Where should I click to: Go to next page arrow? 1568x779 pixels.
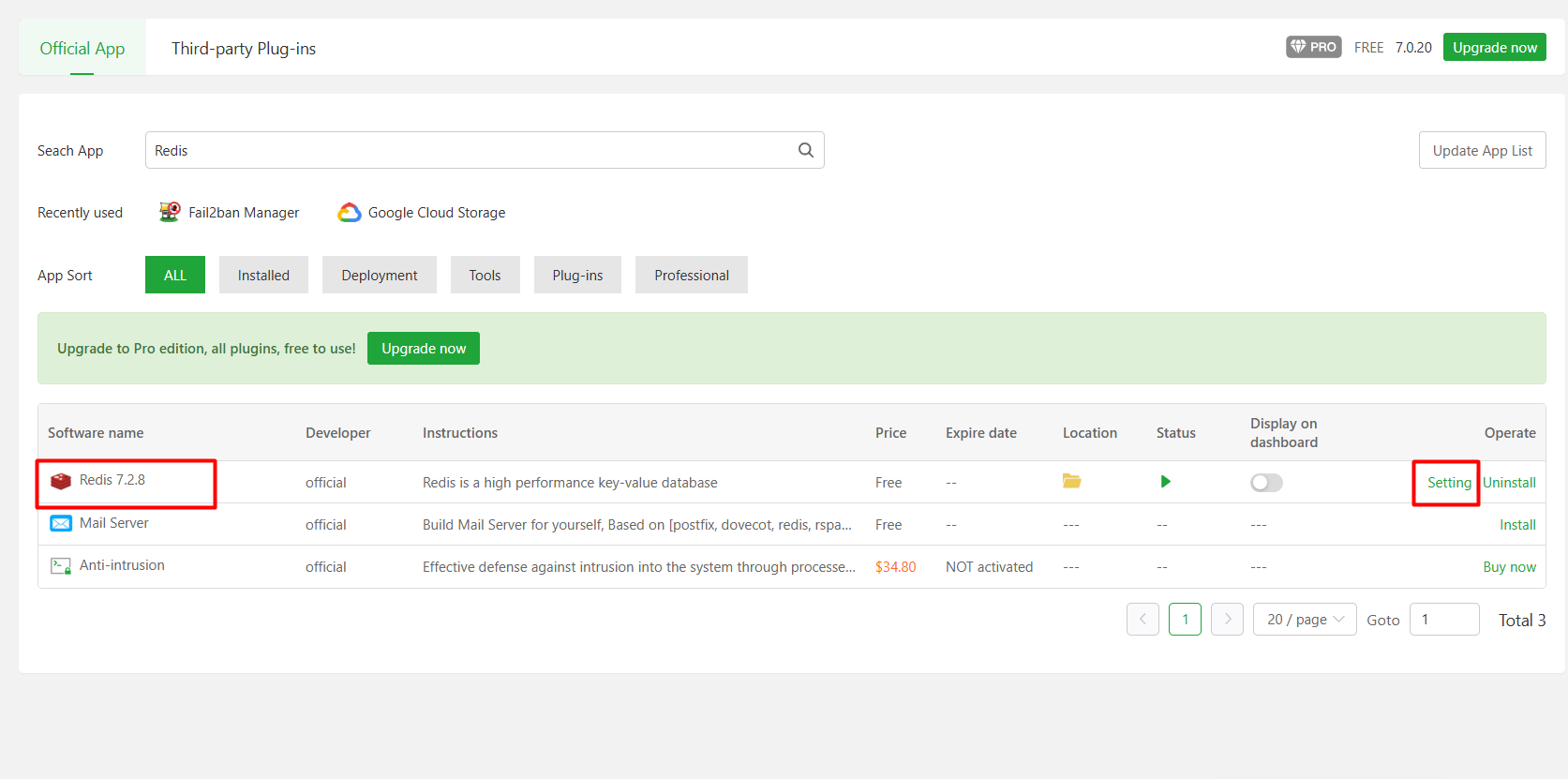(x=1227, y=619)
